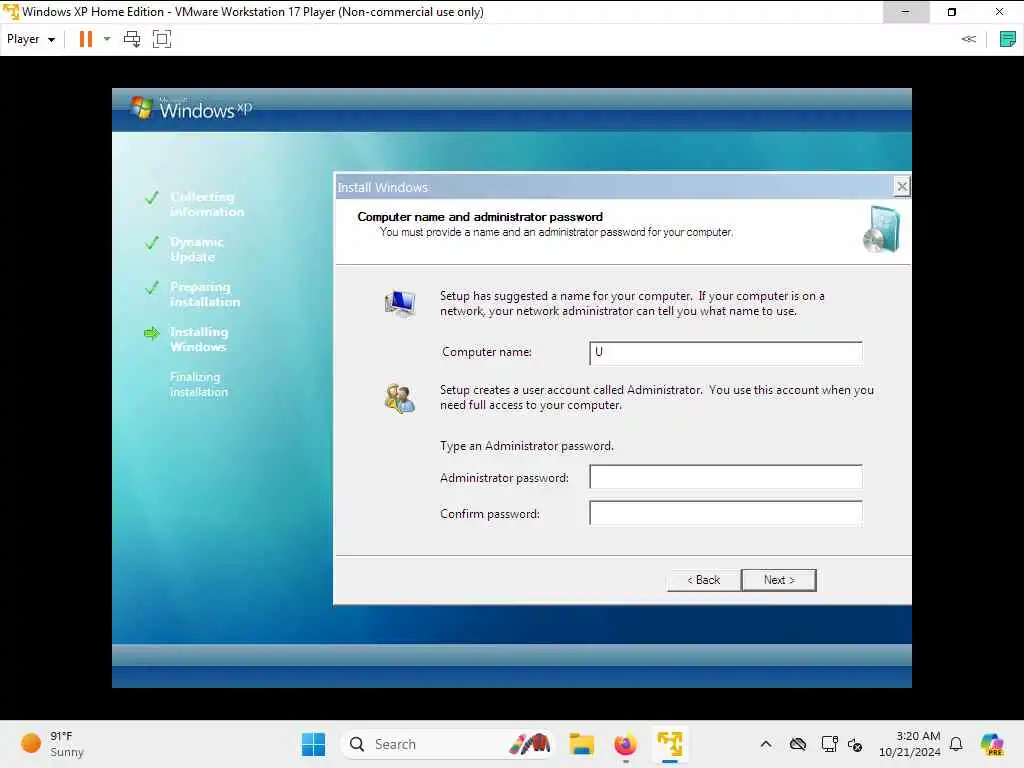The image size is (1024, 768).
Task: Enter VMware full screen mode
Action: 162,39
